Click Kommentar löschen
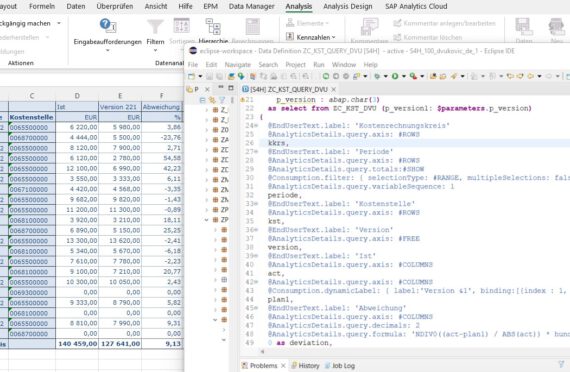 pos(428,37)
